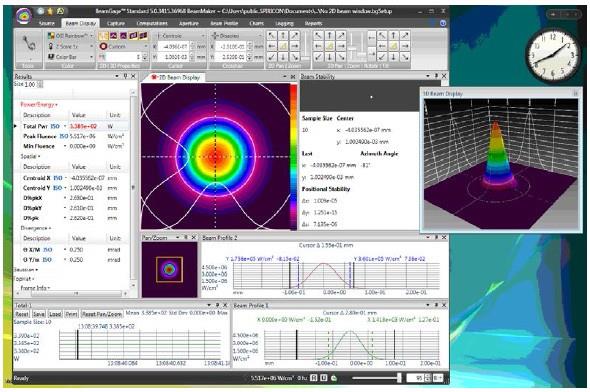Screen dimensions: 590x392
Task: Toggle ISO marker on Total Pwr row
Action: 55,126
